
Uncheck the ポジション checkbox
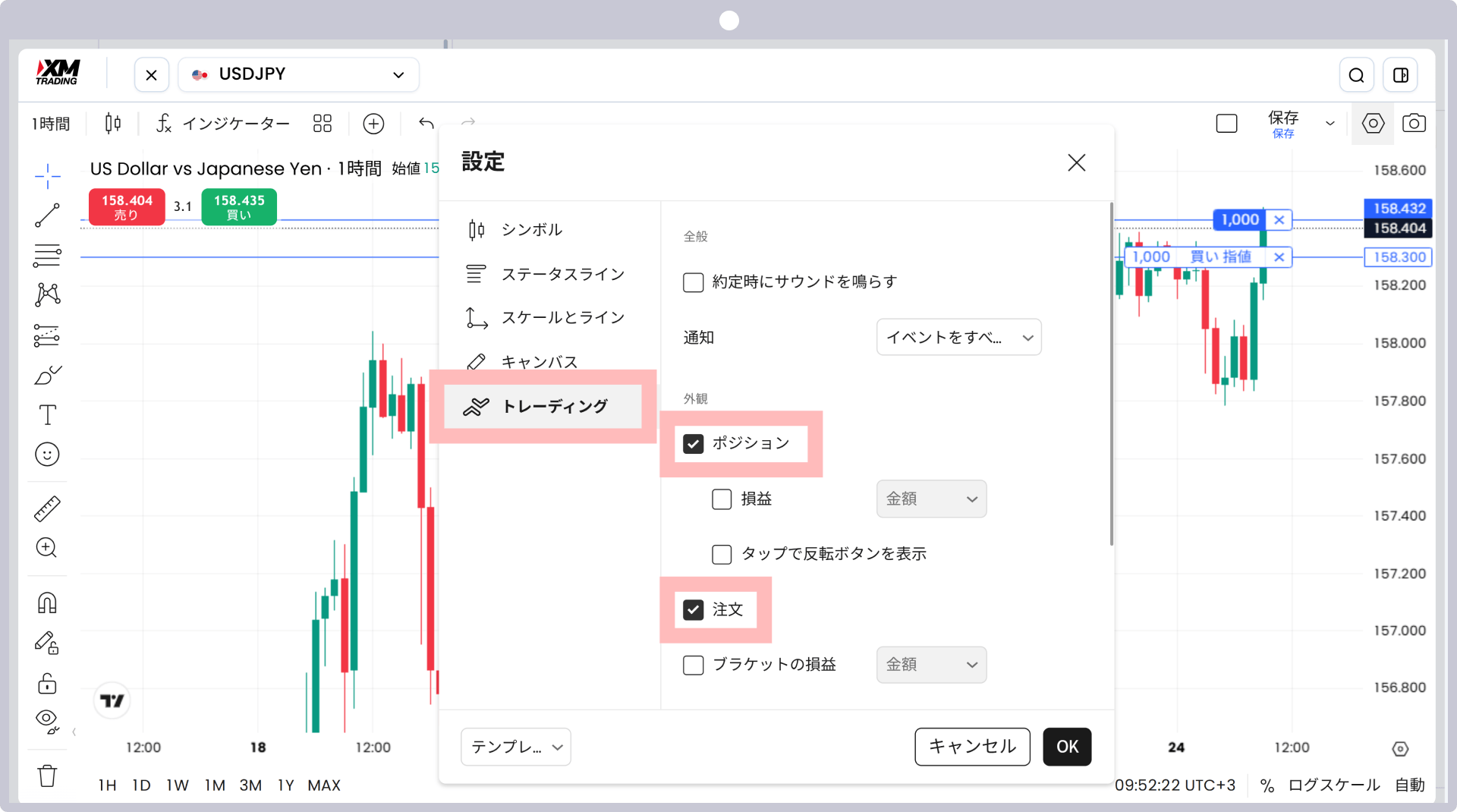tap(694, 444)
